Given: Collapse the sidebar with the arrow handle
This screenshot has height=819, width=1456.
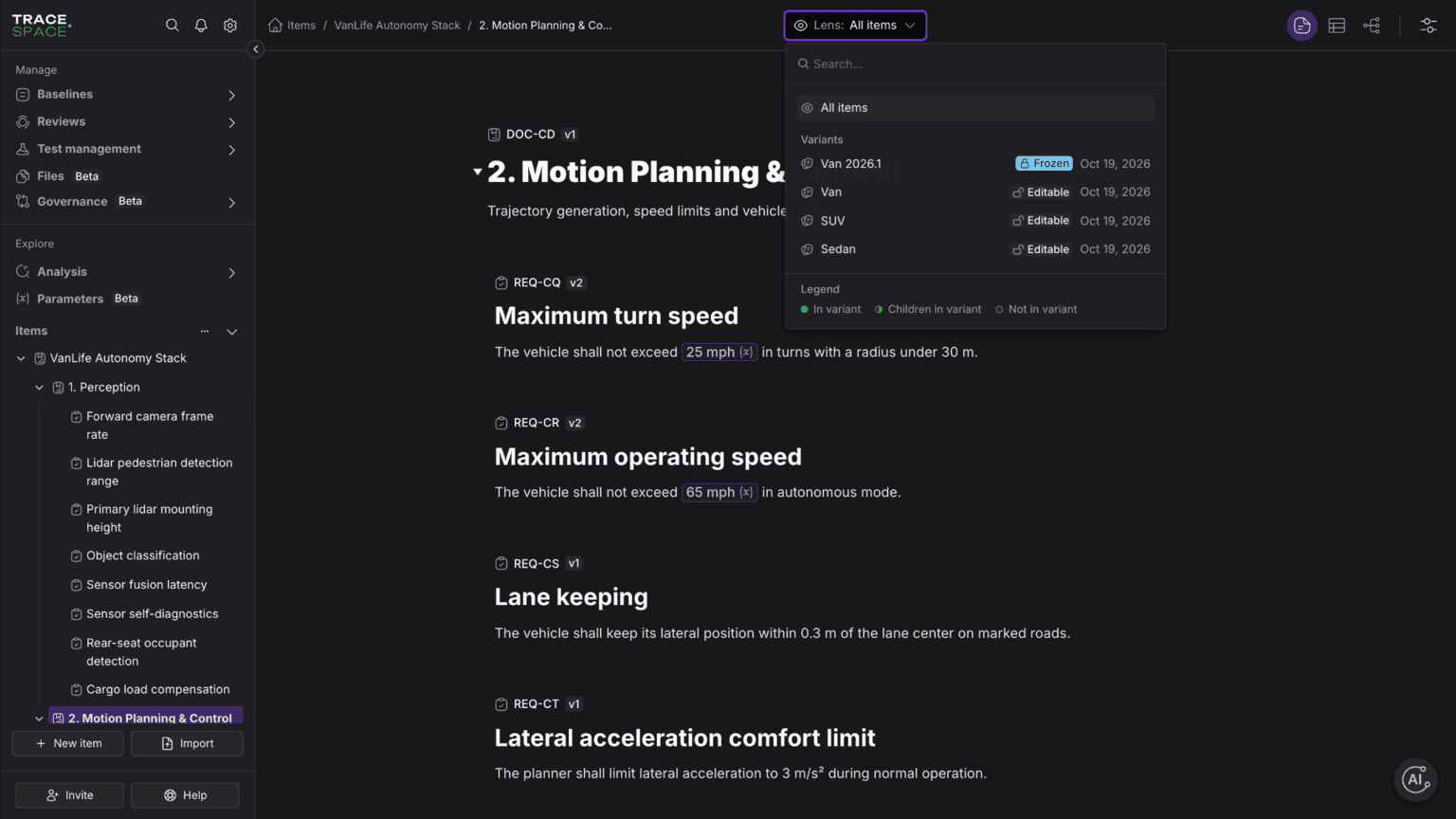Looking at the screenshot, I should (255, 49).
